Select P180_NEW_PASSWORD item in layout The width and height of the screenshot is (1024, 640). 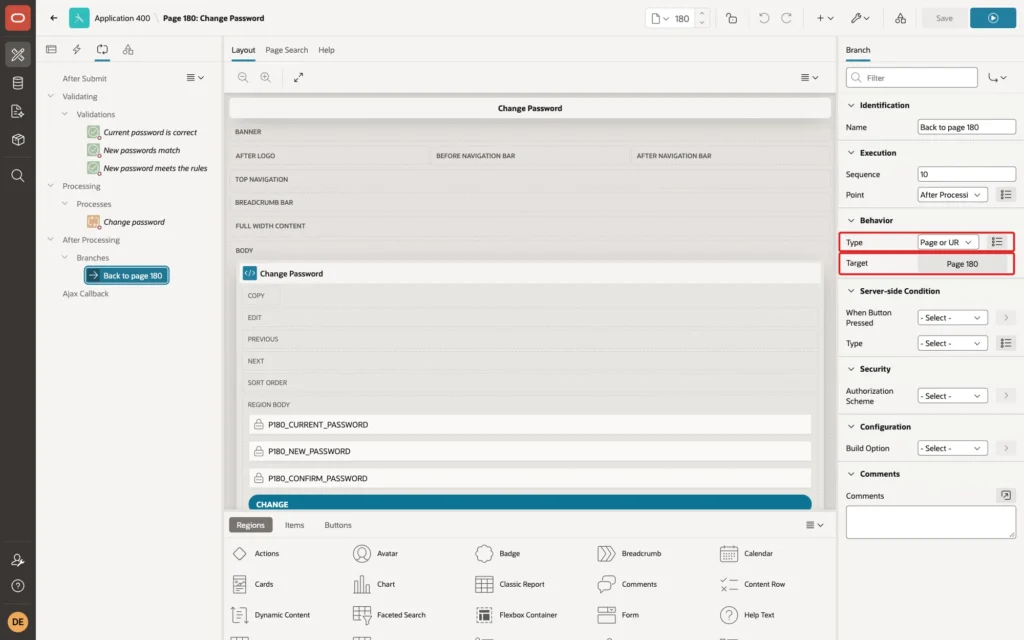530,451
